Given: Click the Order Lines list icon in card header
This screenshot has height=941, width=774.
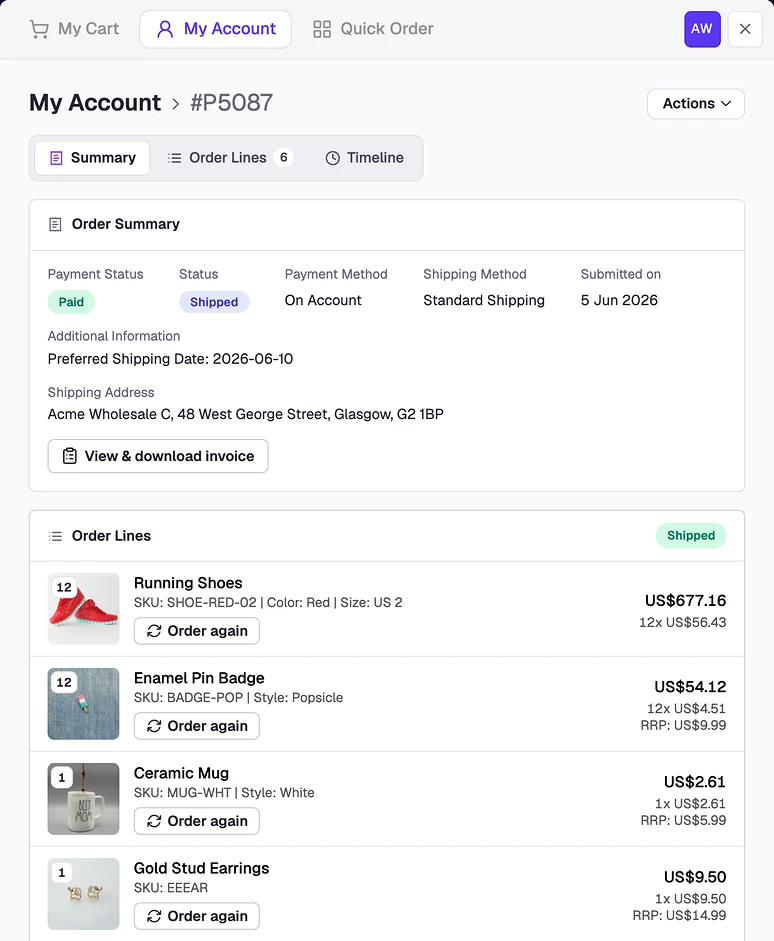Looking at the screenshot, I should [55, 536].
